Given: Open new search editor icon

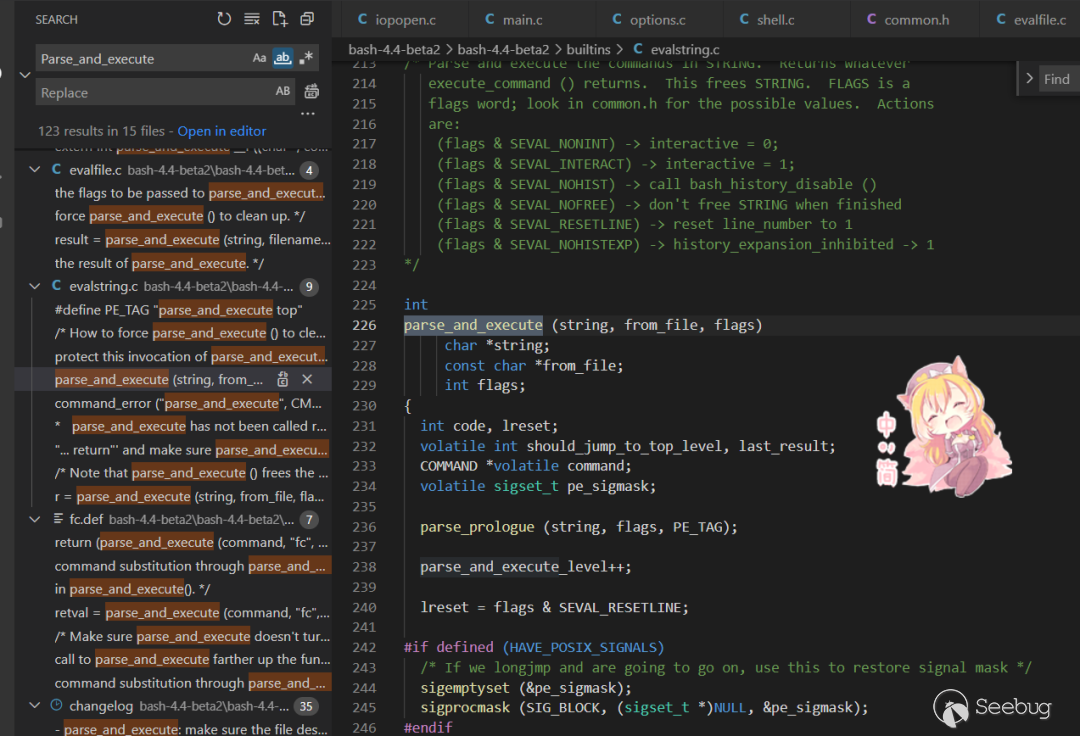Looking at the screenshot, I should pos(279,19).
